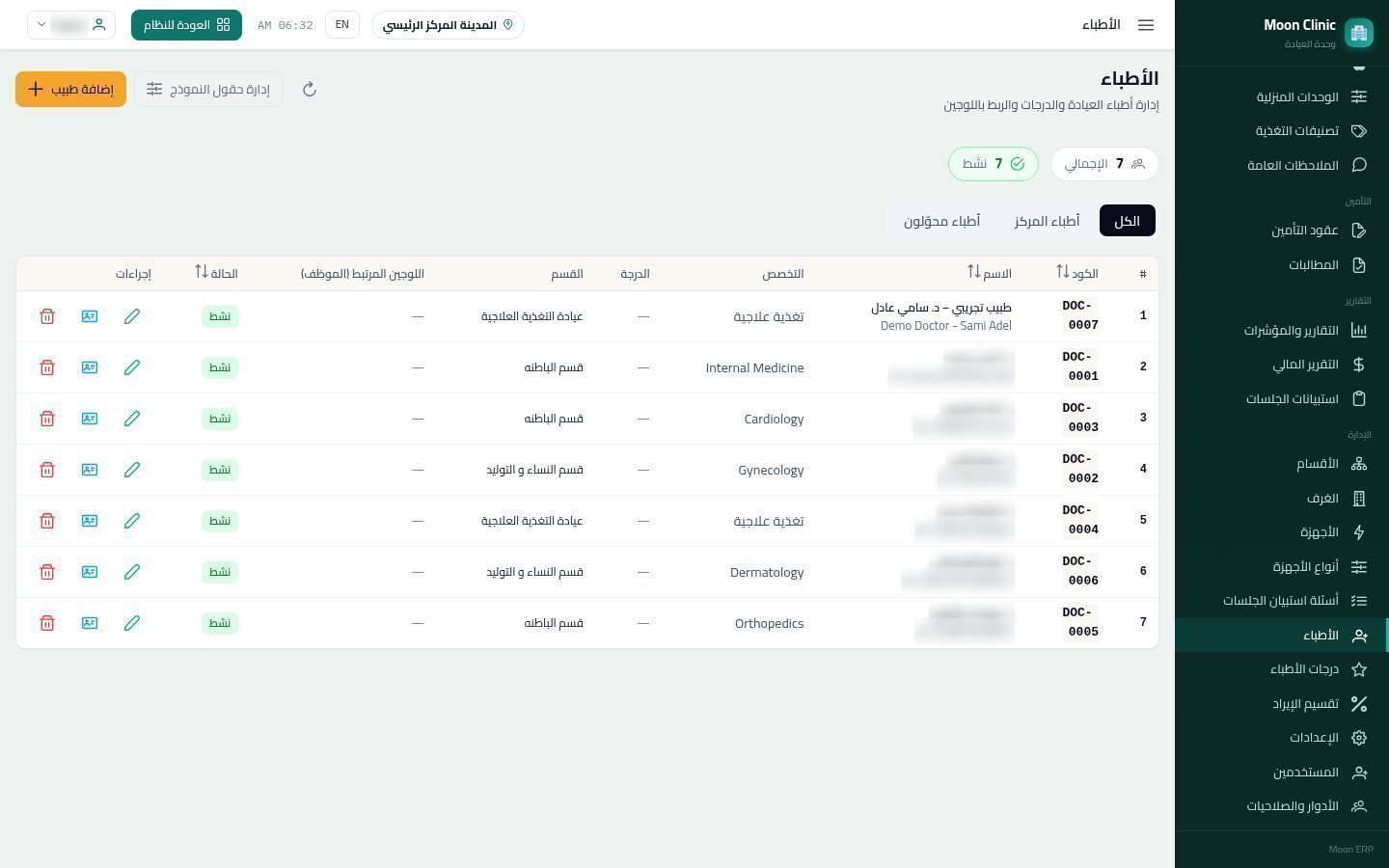Image resolution: width=1389 pixels, height=868 pixels.
Task: Switch language with the EN button
Action: click(x=342, y=25)
